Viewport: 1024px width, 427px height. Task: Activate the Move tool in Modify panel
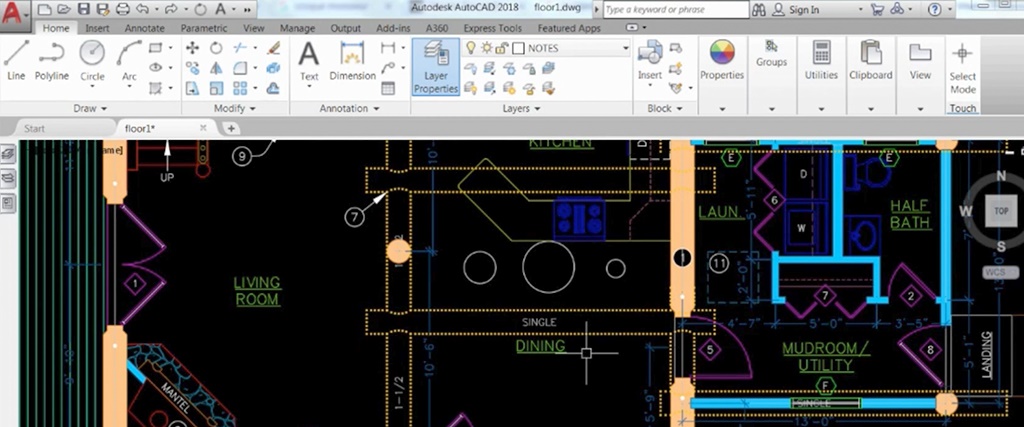tap(193, 48)
